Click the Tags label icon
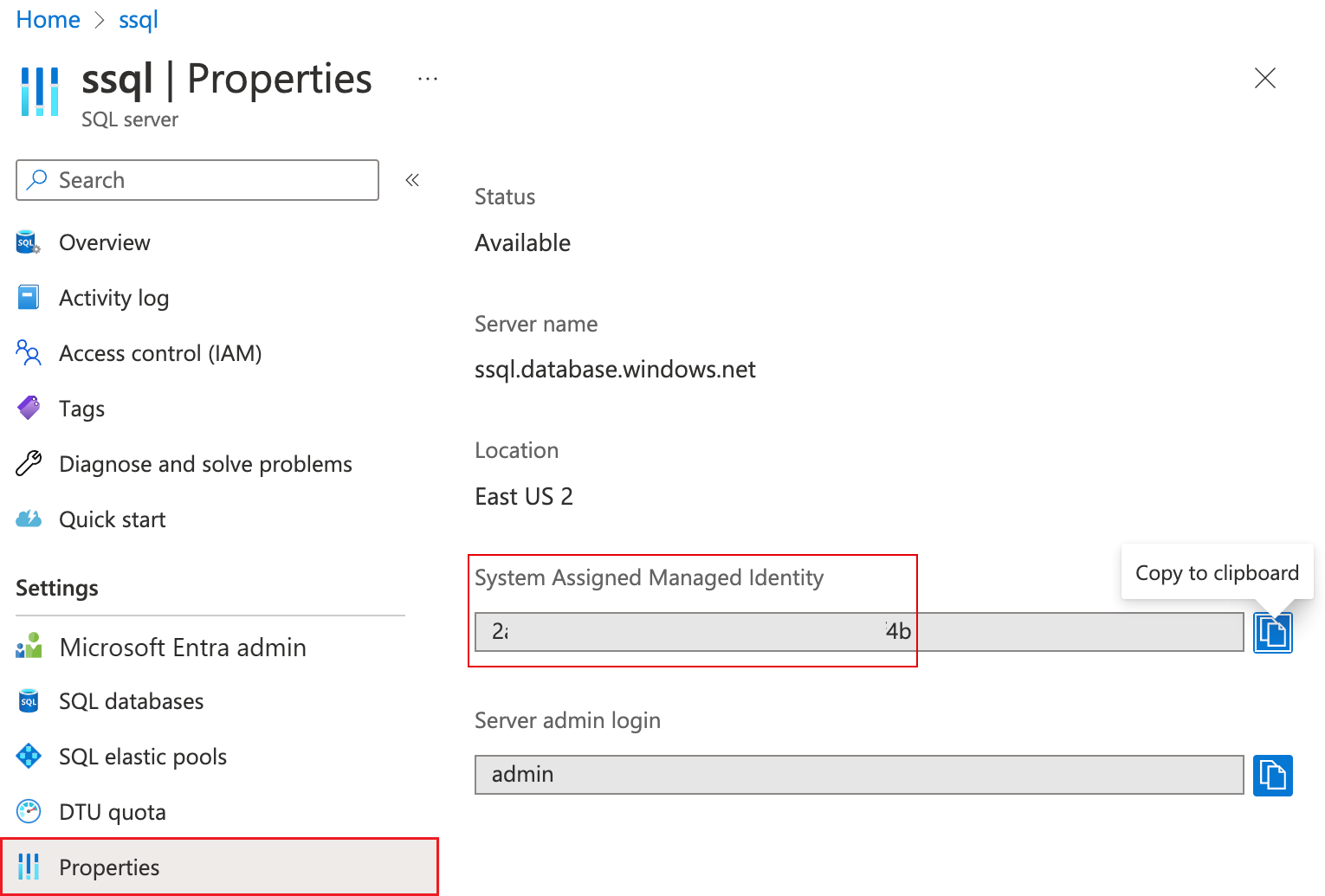 28,408
